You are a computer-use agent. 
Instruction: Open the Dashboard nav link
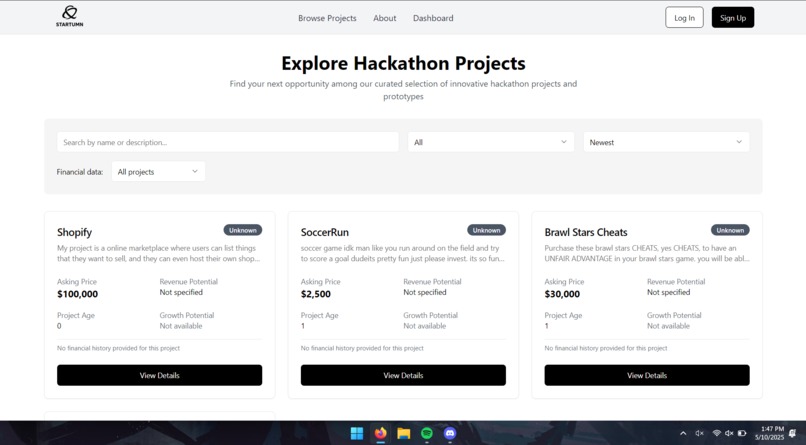click(x=433, y=18)
